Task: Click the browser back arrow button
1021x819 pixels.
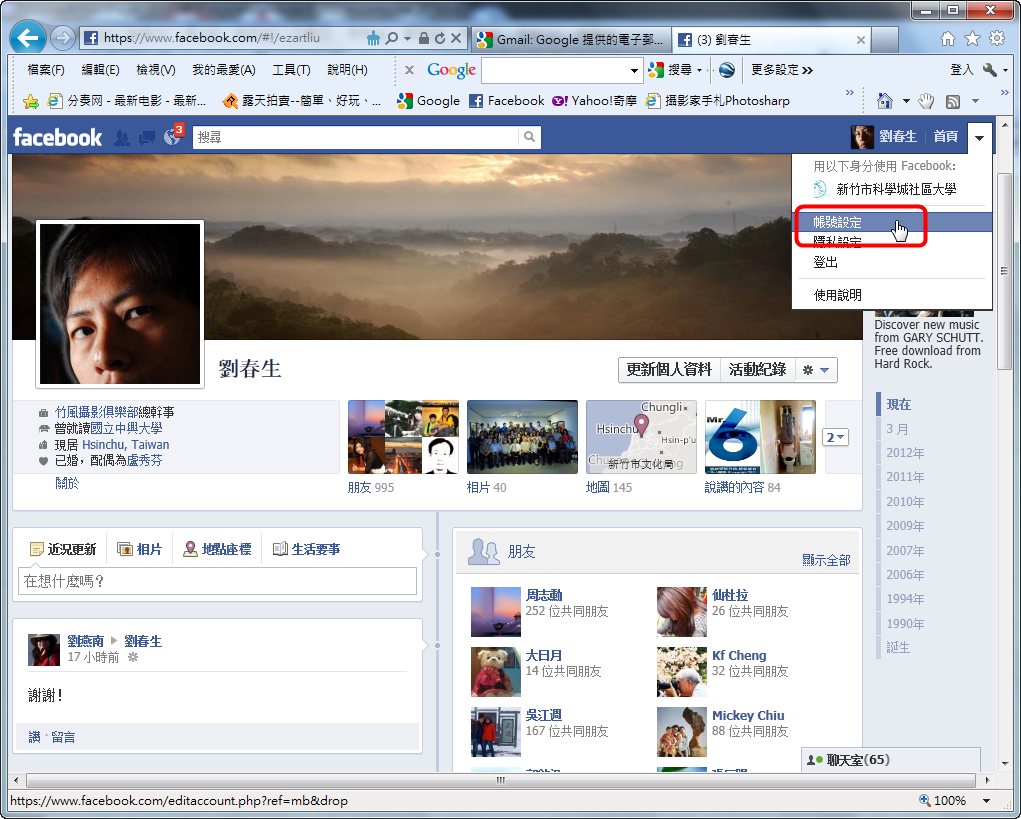Action: 28,38
